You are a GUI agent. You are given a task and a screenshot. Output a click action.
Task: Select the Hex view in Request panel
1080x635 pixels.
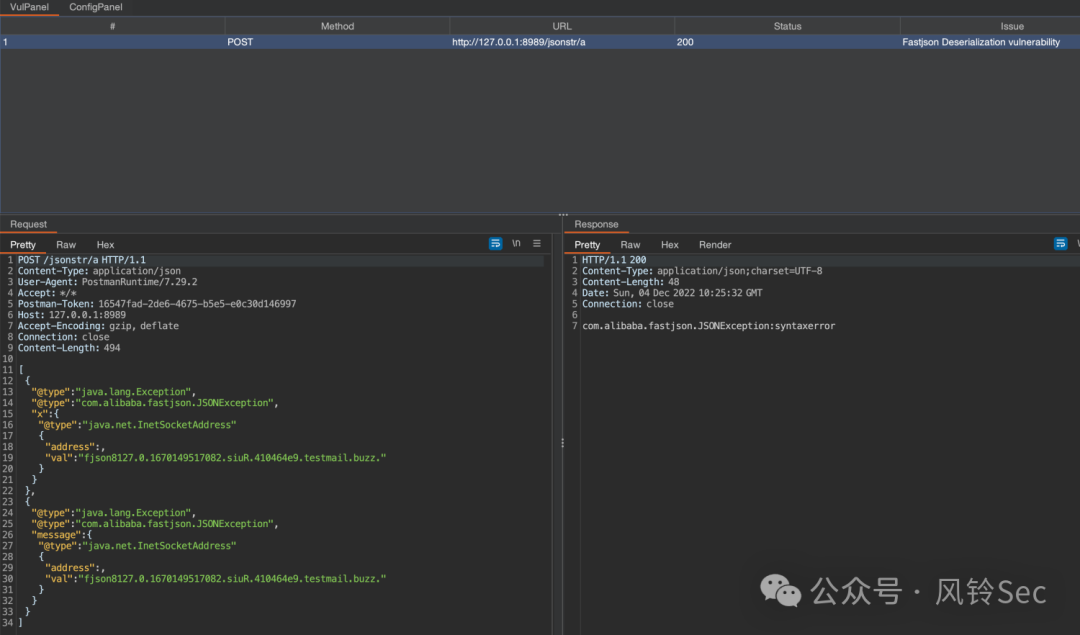click(x=105, y=244)
